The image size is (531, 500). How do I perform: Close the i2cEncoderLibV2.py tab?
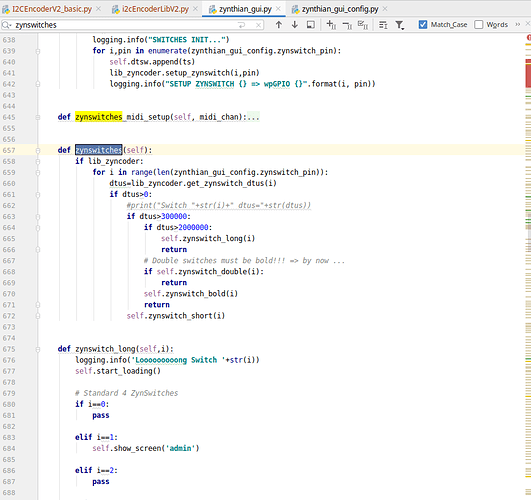coord(195,9)
